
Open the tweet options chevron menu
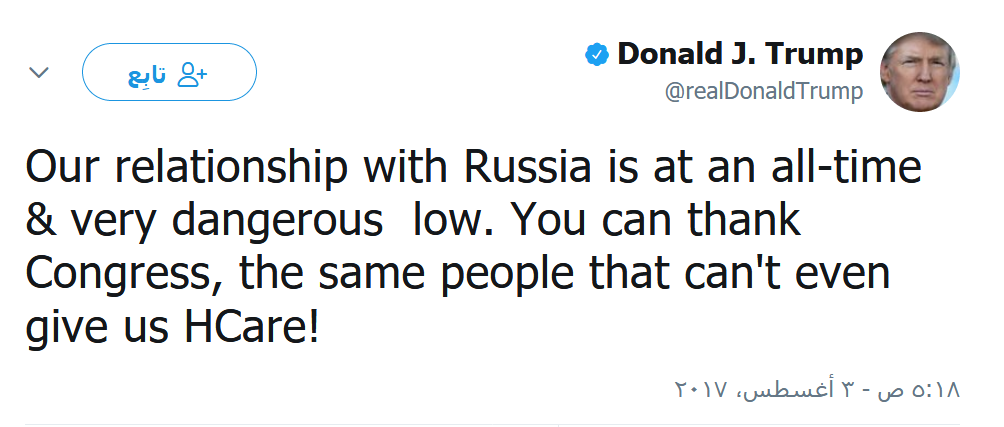pos(39,73)
